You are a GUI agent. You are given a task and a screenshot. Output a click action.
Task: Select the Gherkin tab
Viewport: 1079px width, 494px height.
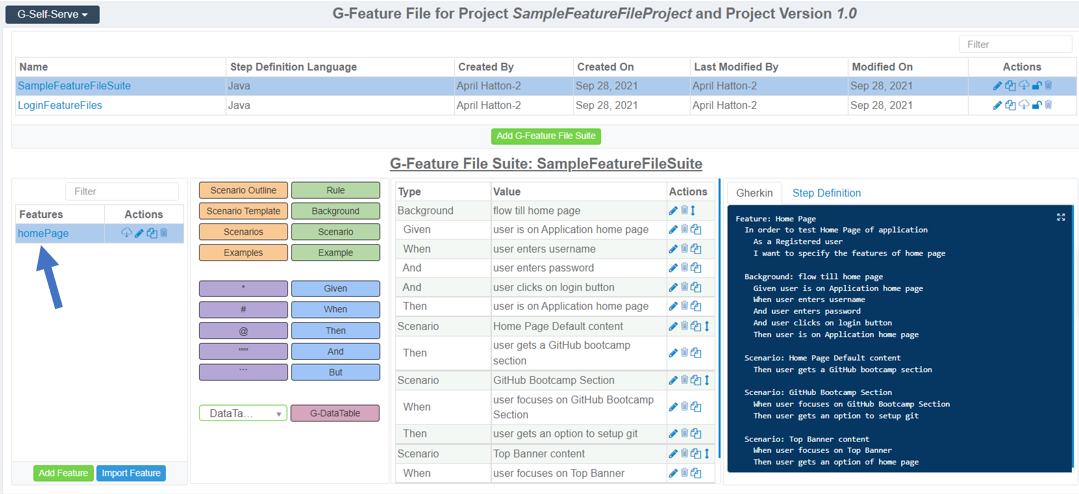755,193
